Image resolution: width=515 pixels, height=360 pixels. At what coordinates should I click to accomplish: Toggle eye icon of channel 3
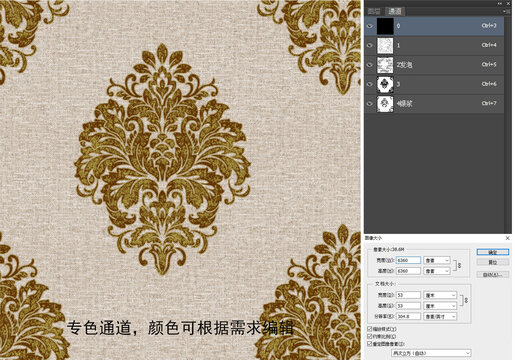(370, 84)
